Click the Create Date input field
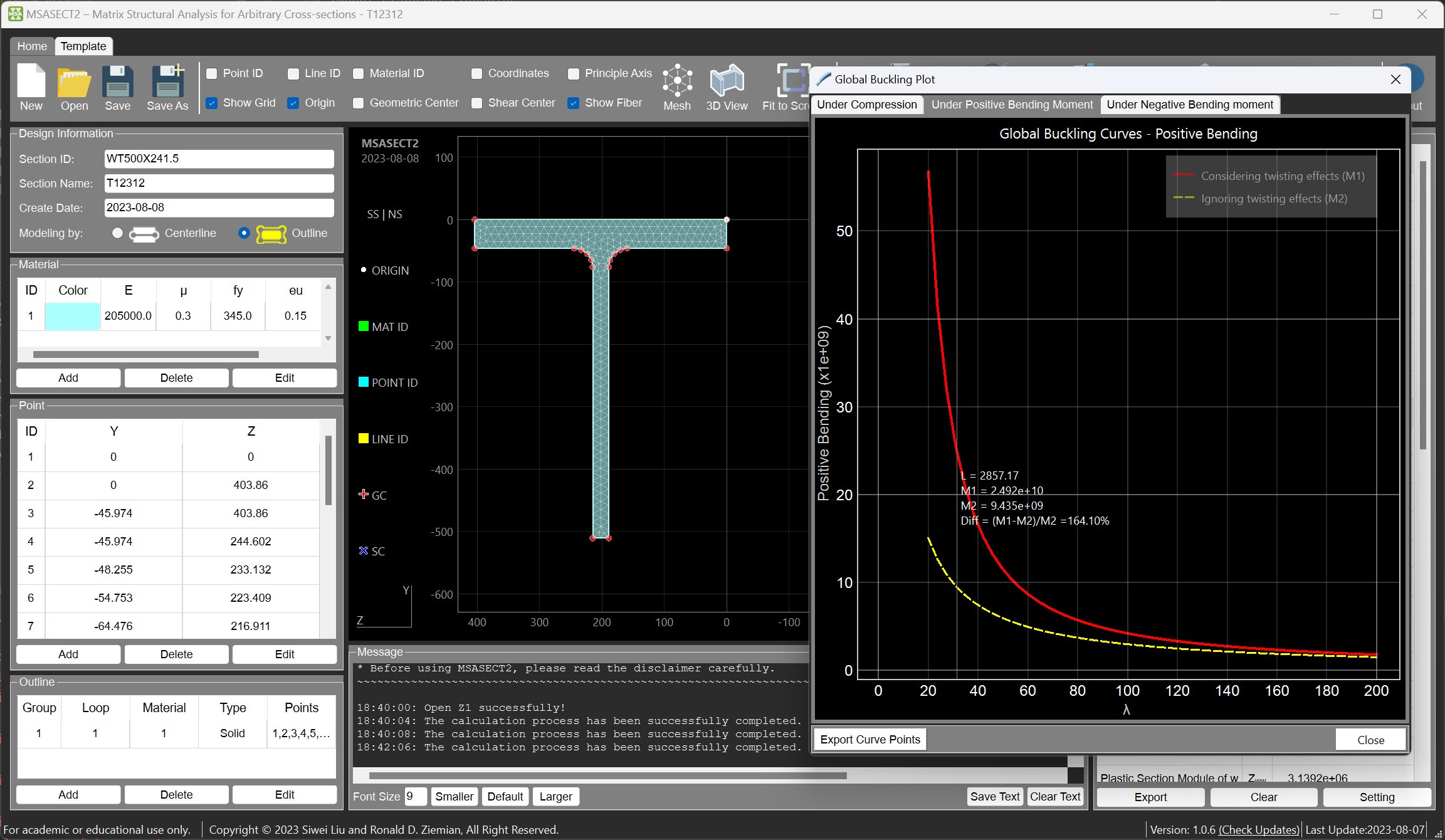1445x840 pixels. tap(219, 207)
